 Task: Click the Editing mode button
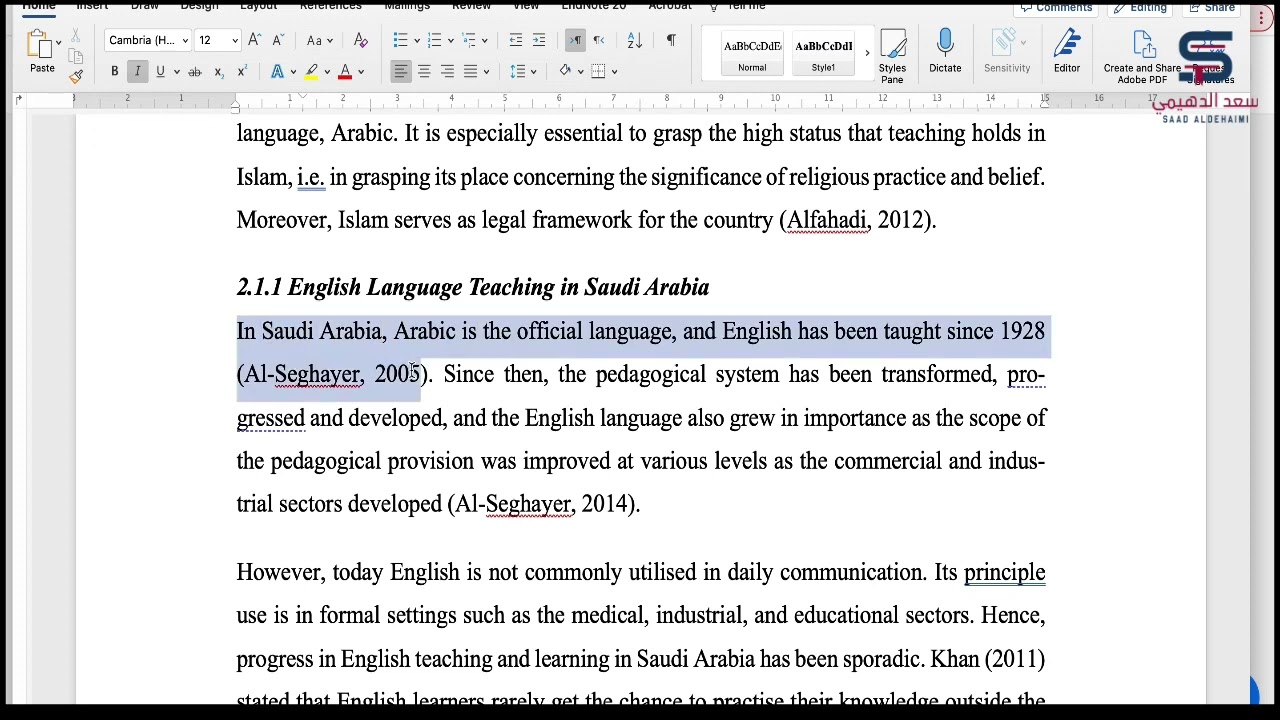coord(1140,7)
